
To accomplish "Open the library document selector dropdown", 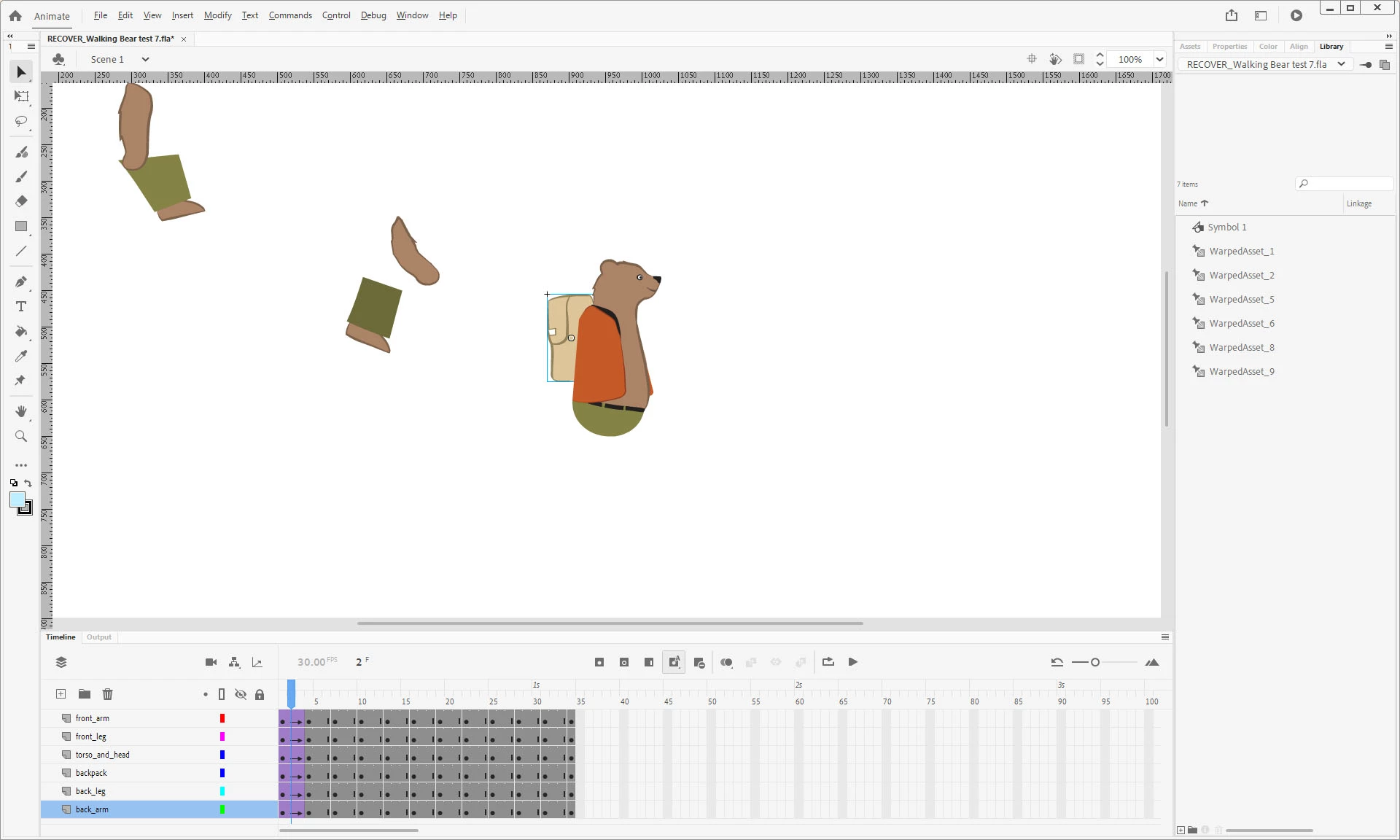I will pos(1340,64).
